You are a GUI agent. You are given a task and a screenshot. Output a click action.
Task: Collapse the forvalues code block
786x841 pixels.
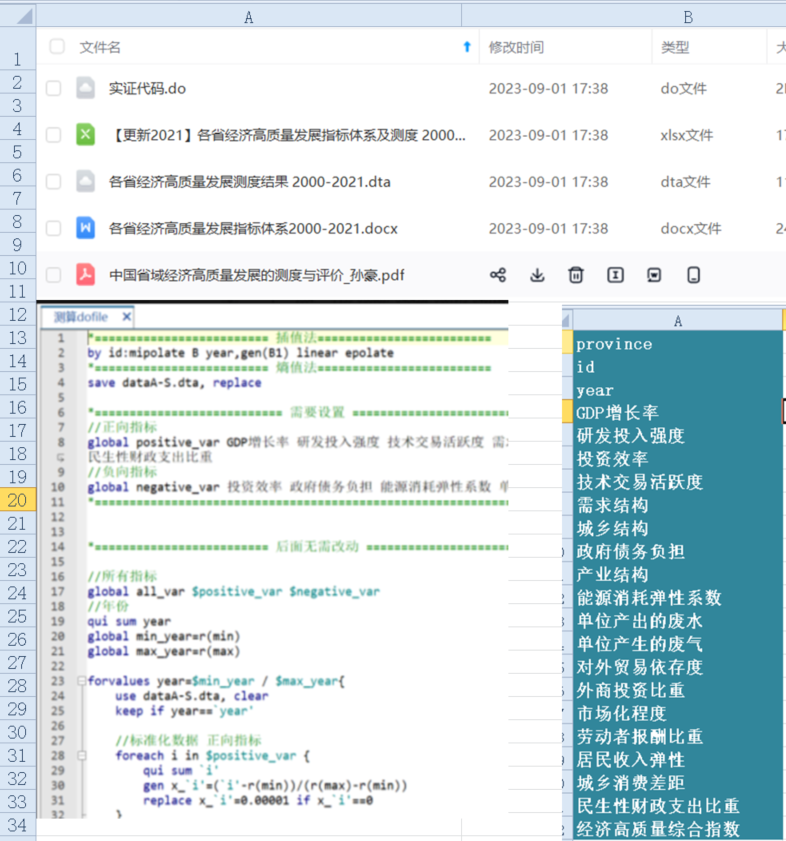(79, 682)
